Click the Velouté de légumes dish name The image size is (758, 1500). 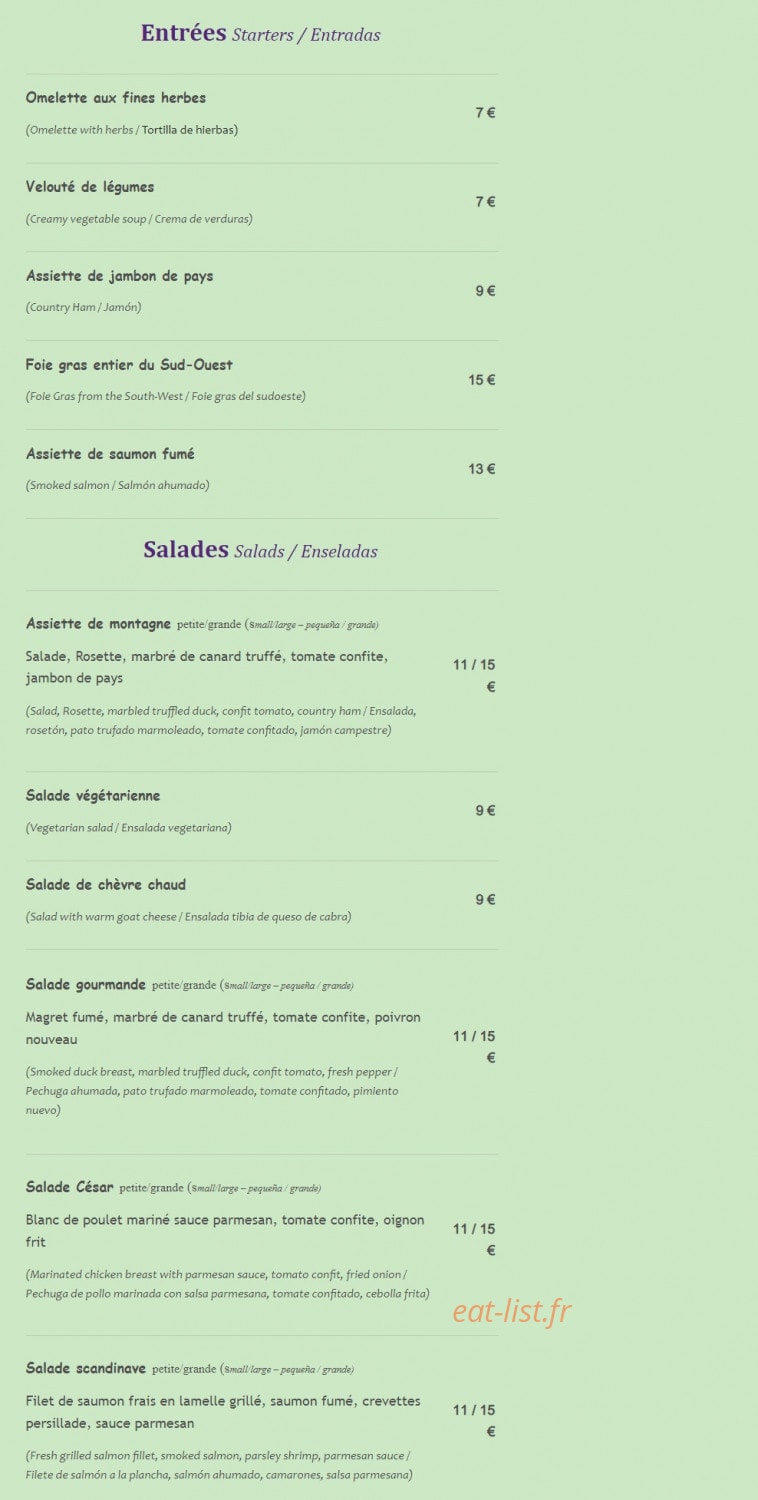click(90, 187)
